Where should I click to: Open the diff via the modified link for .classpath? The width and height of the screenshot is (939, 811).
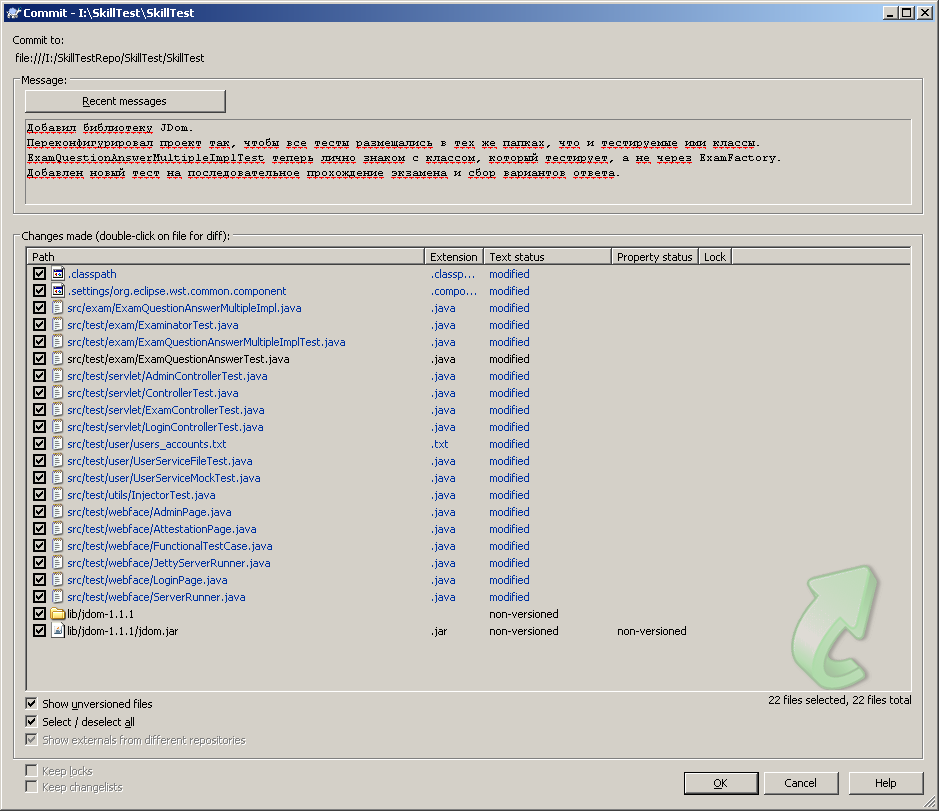(x=508, y=273)
